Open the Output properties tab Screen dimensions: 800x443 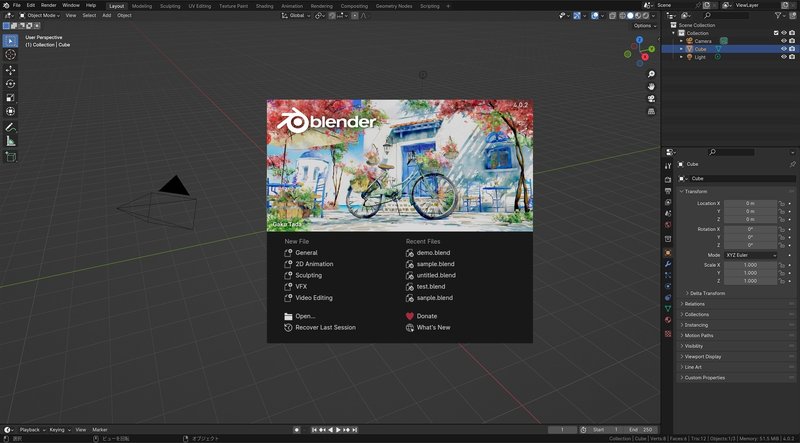click(x=668, y=191)
